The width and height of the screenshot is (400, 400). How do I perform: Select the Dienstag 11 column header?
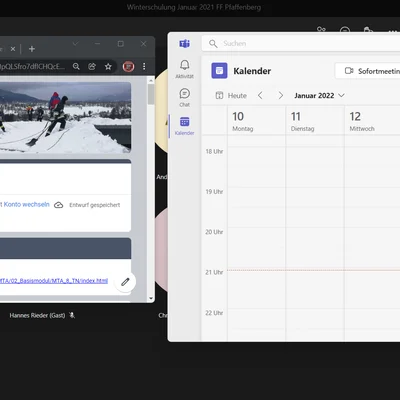[315, 121]
